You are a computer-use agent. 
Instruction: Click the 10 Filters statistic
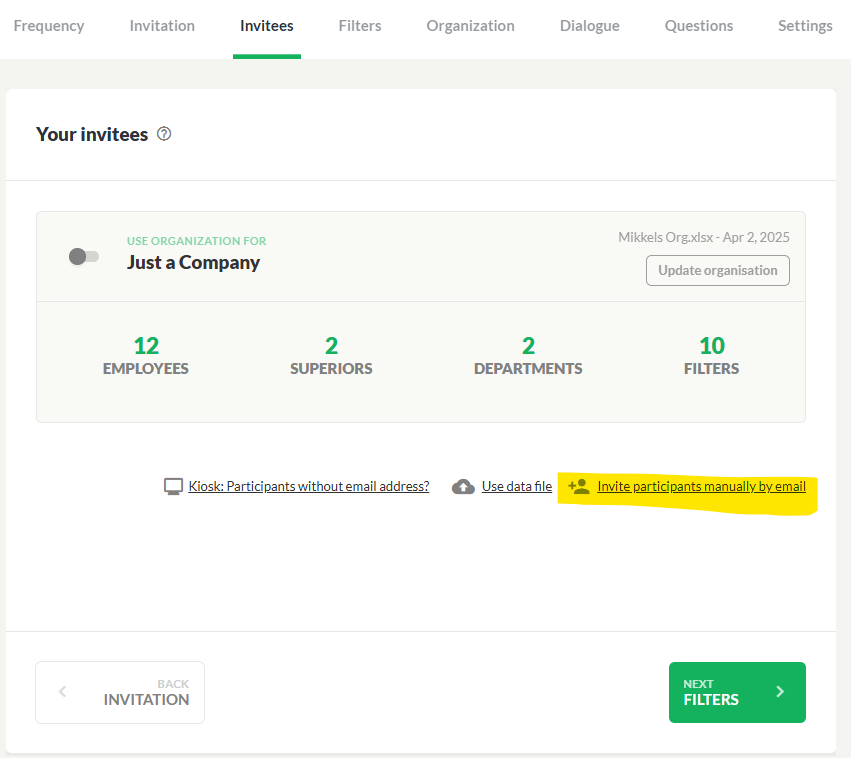(711, 355)
